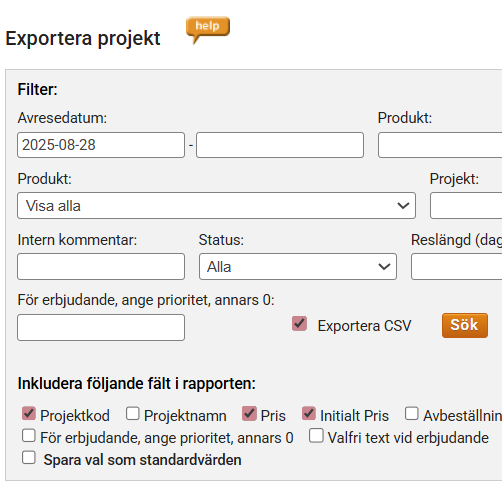The image size is (502, 494).
Task: Uncheck the Initialt Pris checkbox
Action: pos(309,413)
